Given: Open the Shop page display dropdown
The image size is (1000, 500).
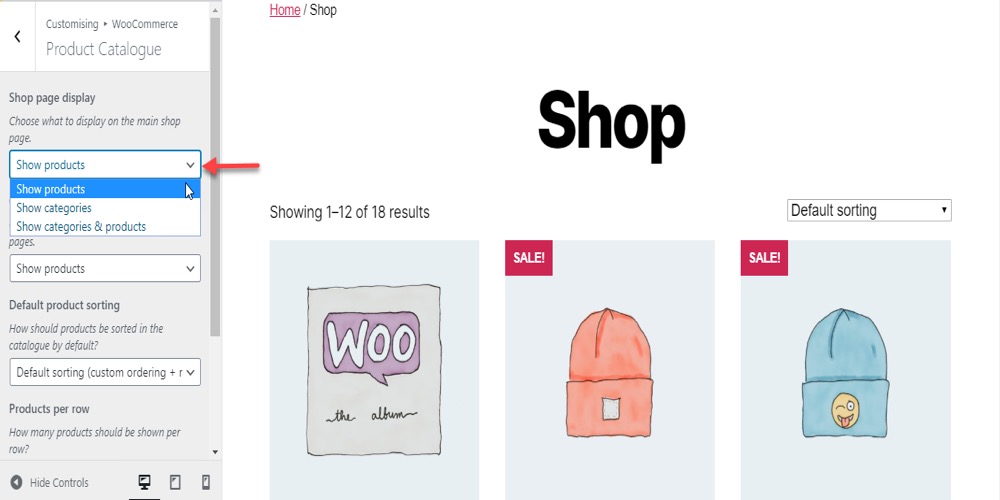Looking at the screenshot, I should (x=105, y=165).
